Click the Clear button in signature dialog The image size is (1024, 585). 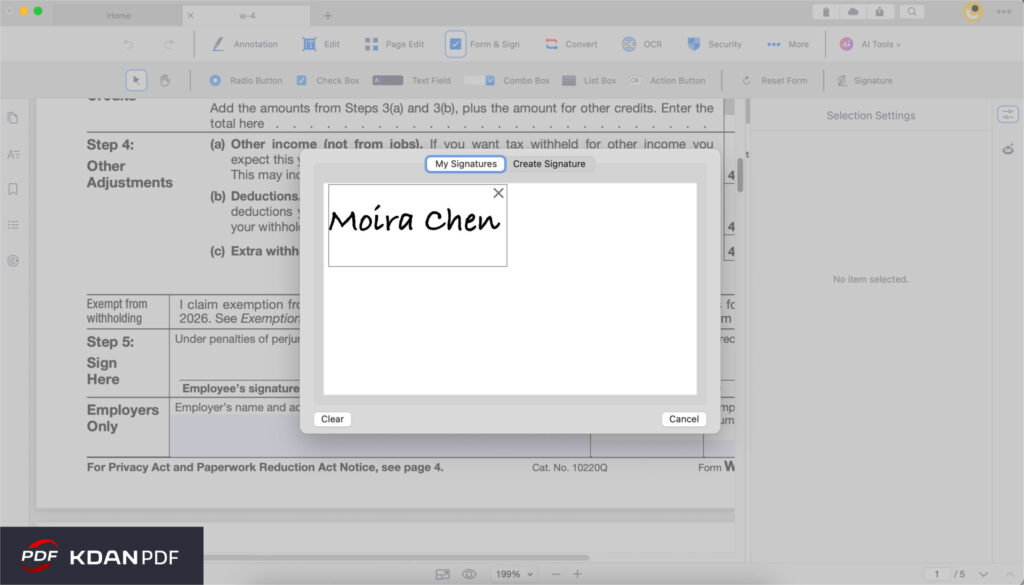click(x=332, y=418)
